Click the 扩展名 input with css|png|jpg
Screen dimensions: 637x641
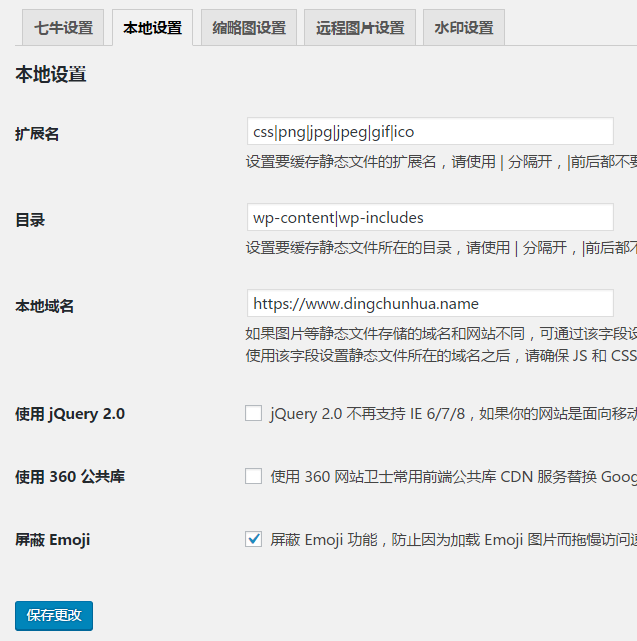point(430,131)
